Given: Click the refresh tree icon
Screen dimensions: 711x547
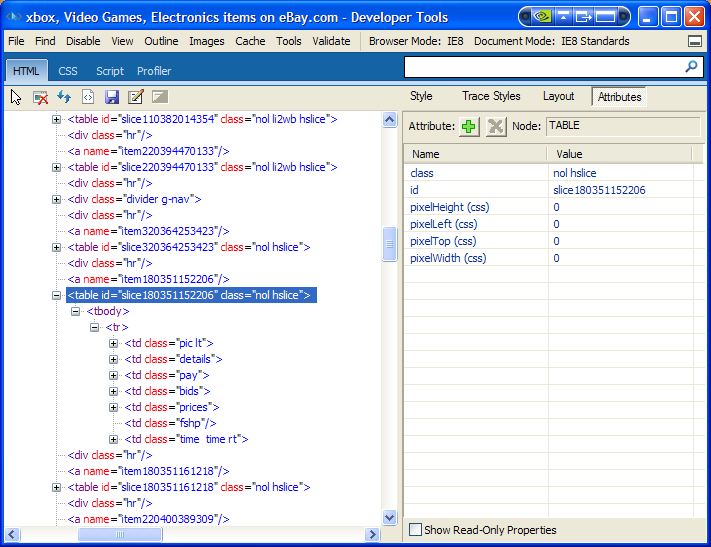Looking at the screenshot, I should (64, 97).
